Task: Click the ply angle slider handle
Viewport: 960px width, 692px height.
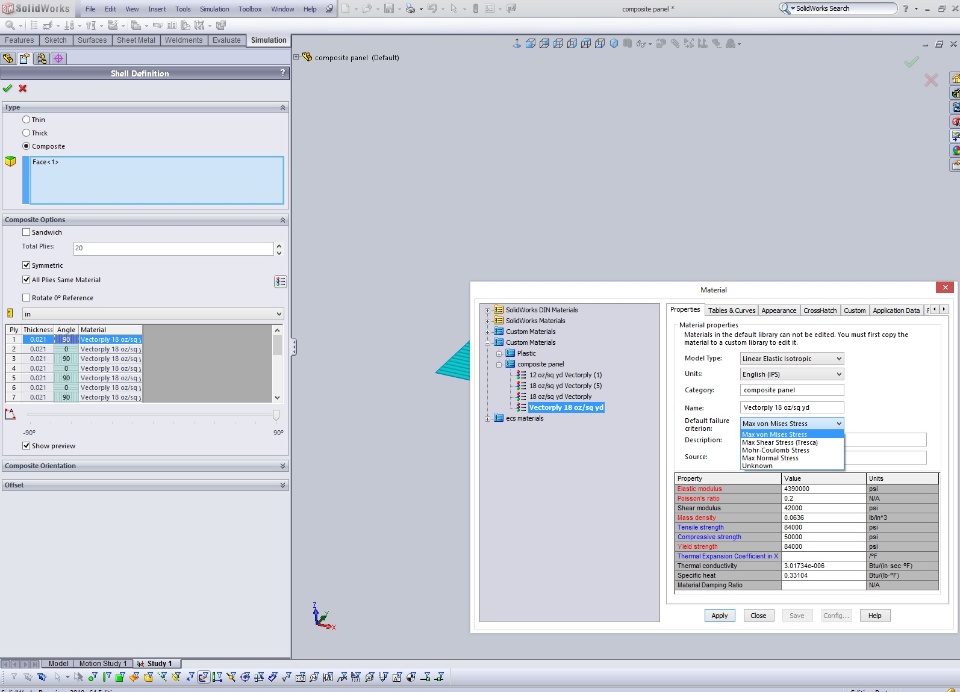Action: [x=275, y=414]
